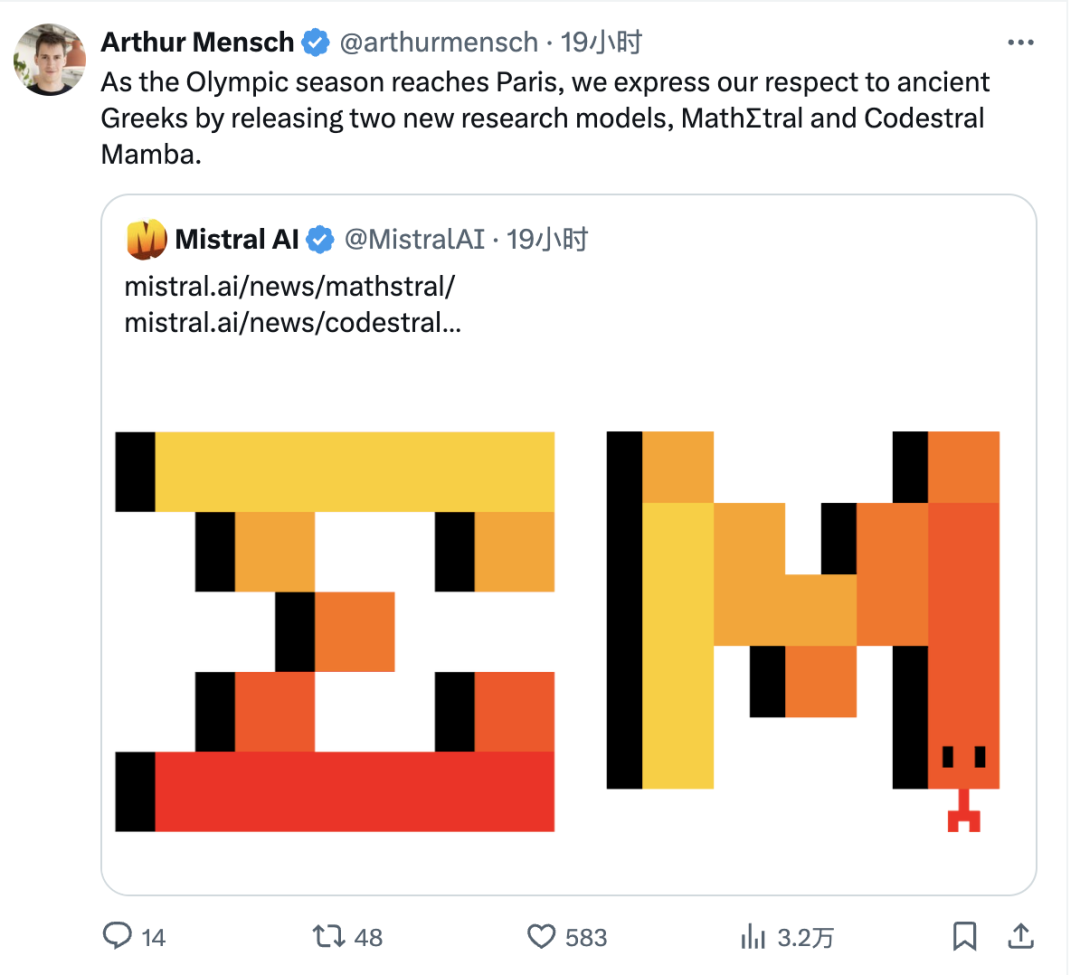Go to the @MistralAI handle

point(414,240)
